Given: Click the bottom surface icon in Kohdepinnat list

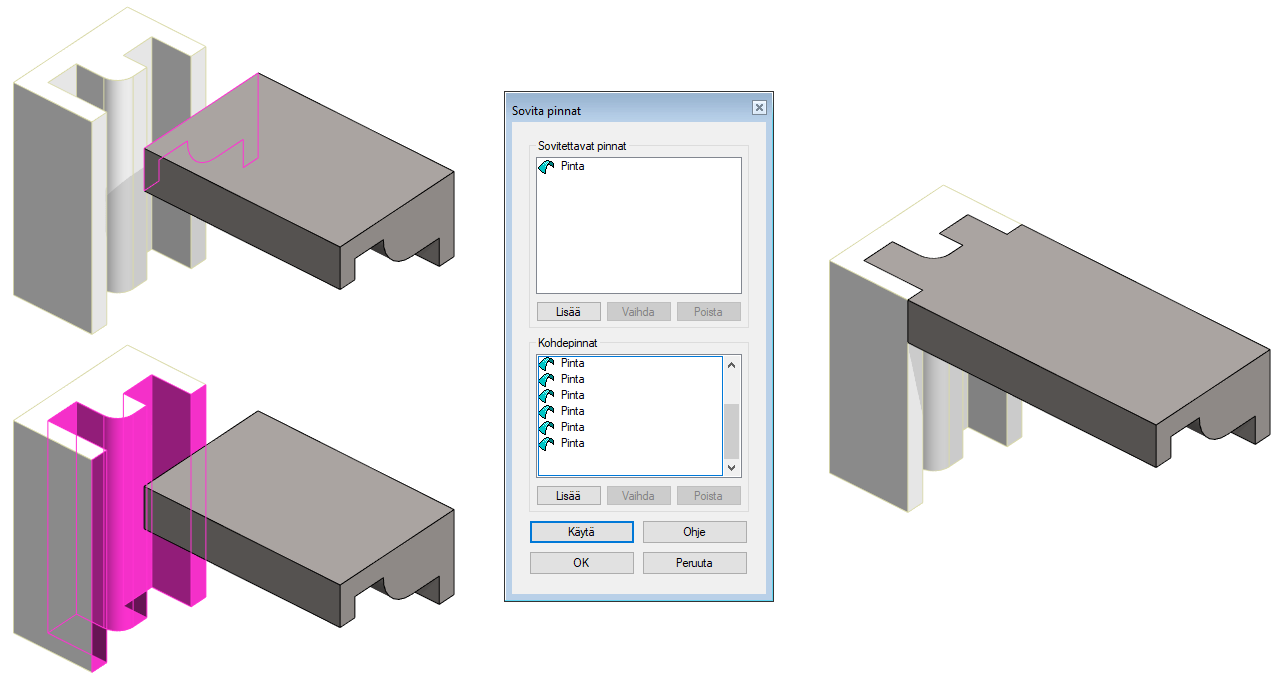Looking at the screenshot, I should [x=546, y=443].
